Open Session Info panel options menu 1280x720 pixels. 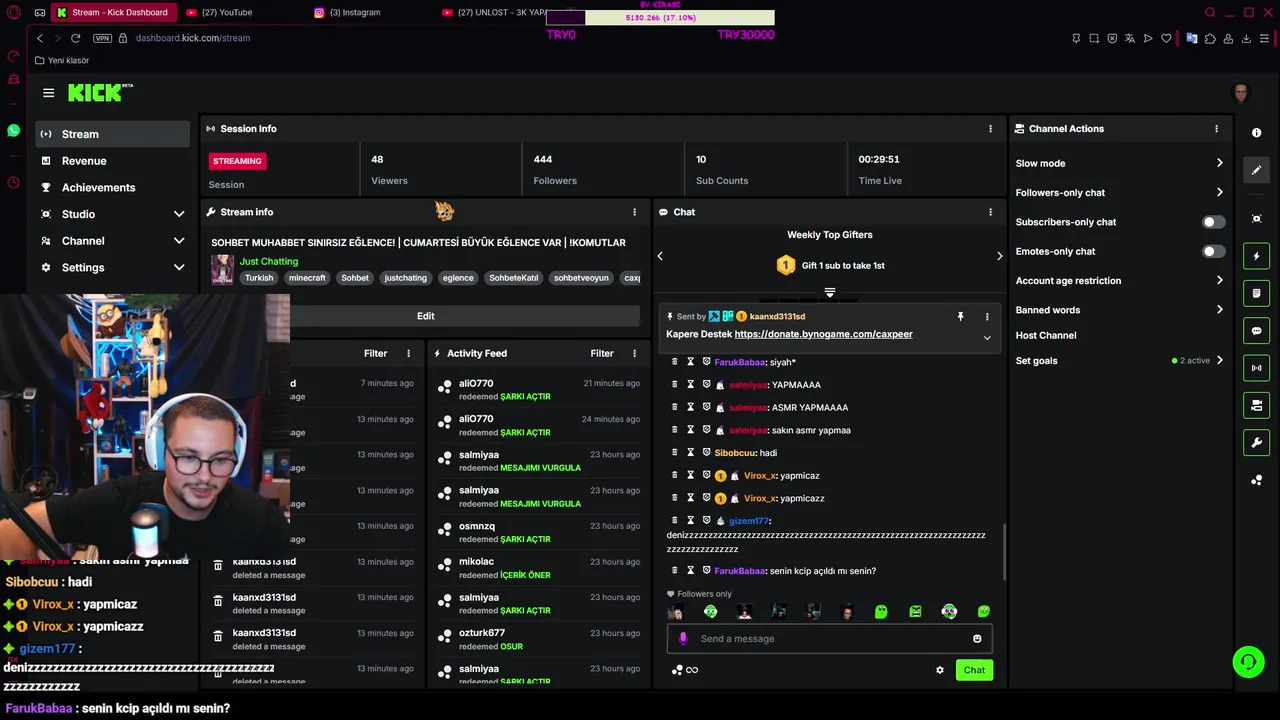pos(991,129)
